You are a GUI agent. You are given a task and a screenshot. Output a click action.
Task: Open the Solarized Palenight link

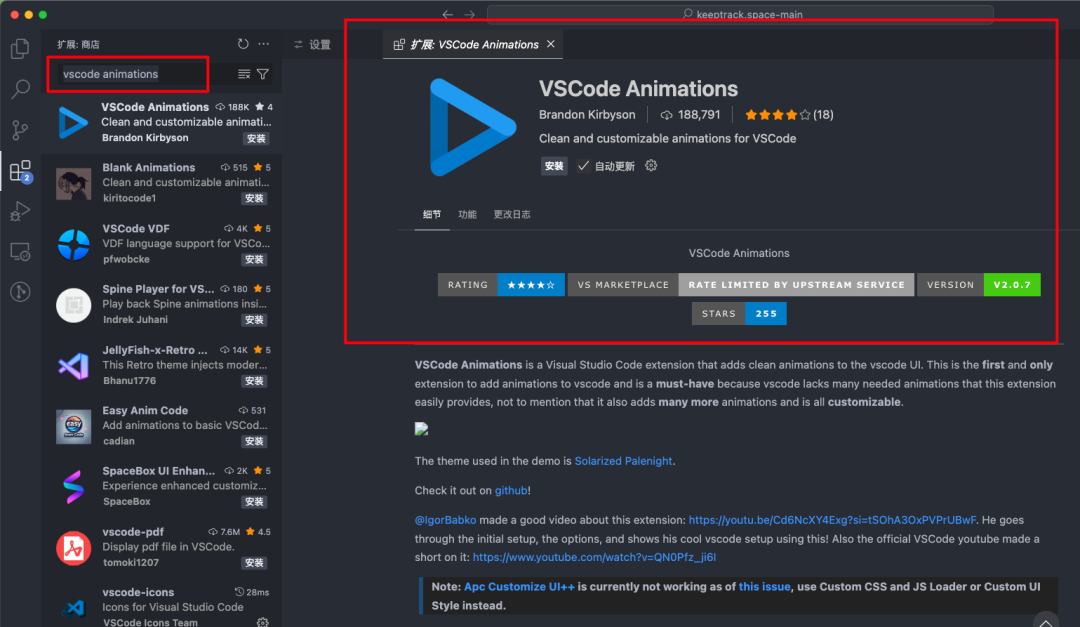click(623, 461)
